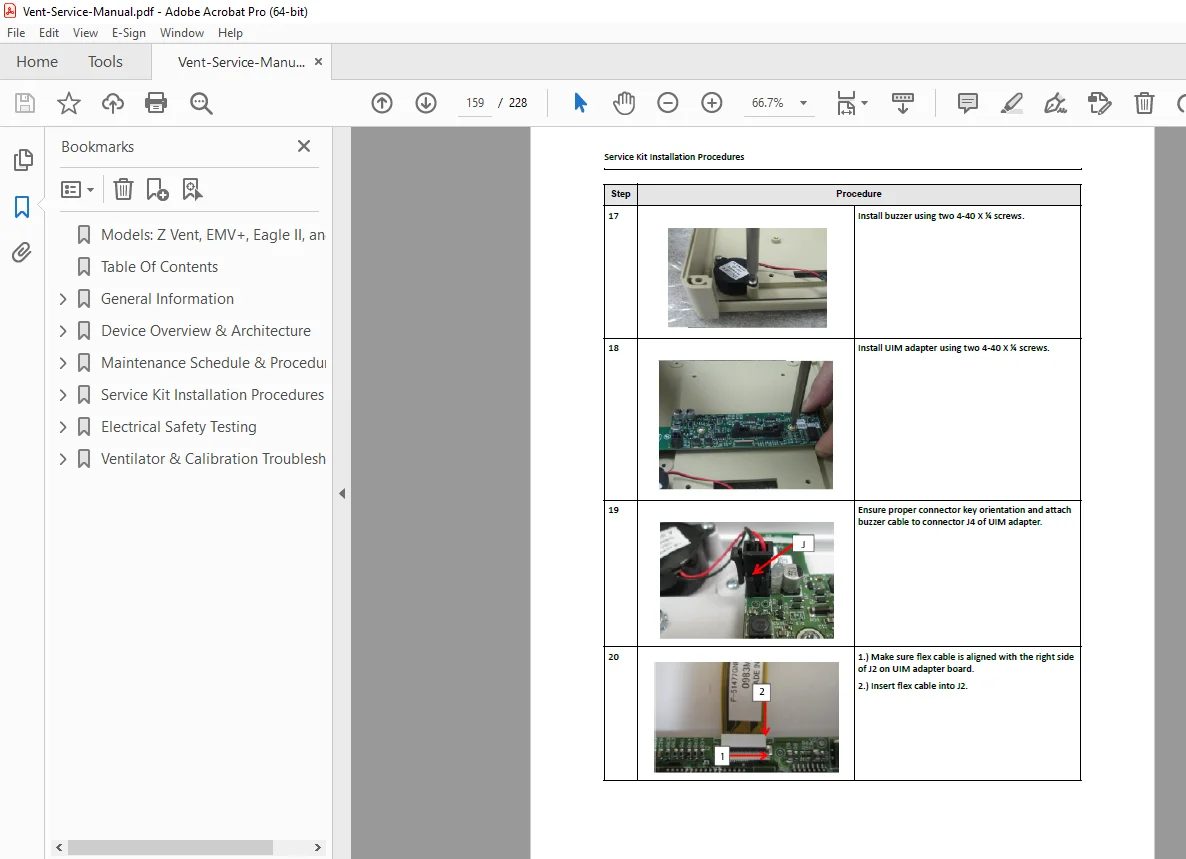Open the View menu
Viewport: 1186px width, 859px height.
click(85, 33)
